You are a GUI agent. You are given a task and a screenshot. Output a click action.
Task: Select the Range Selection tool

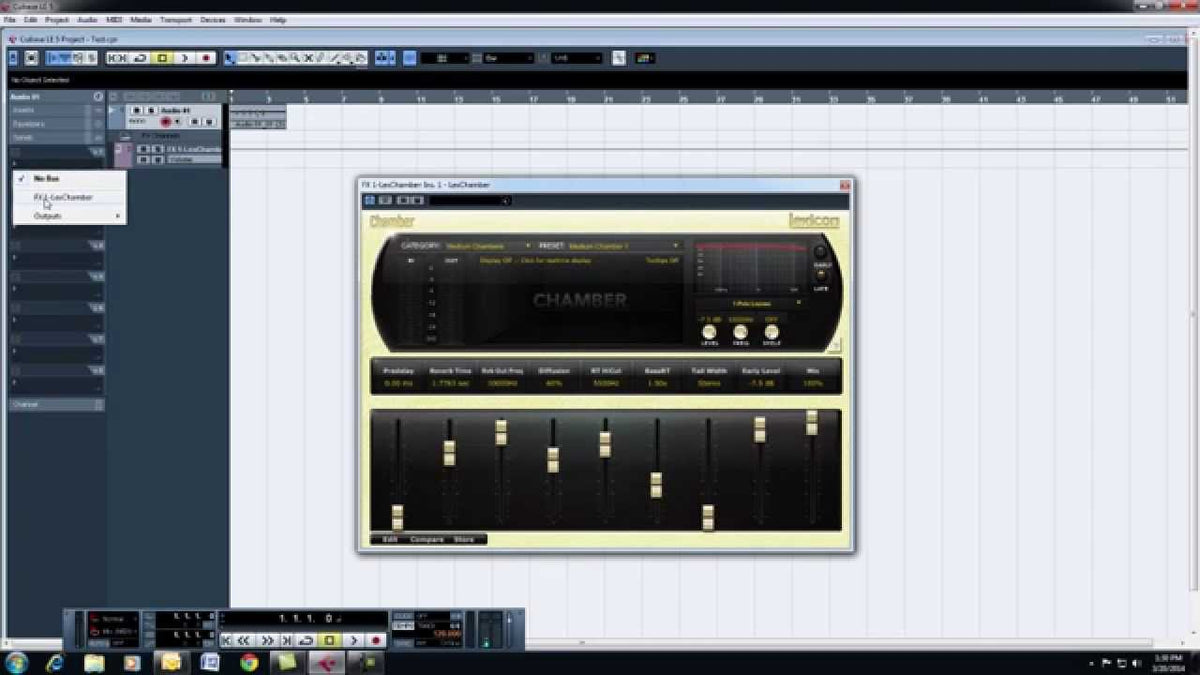click(x=243, y=58)
